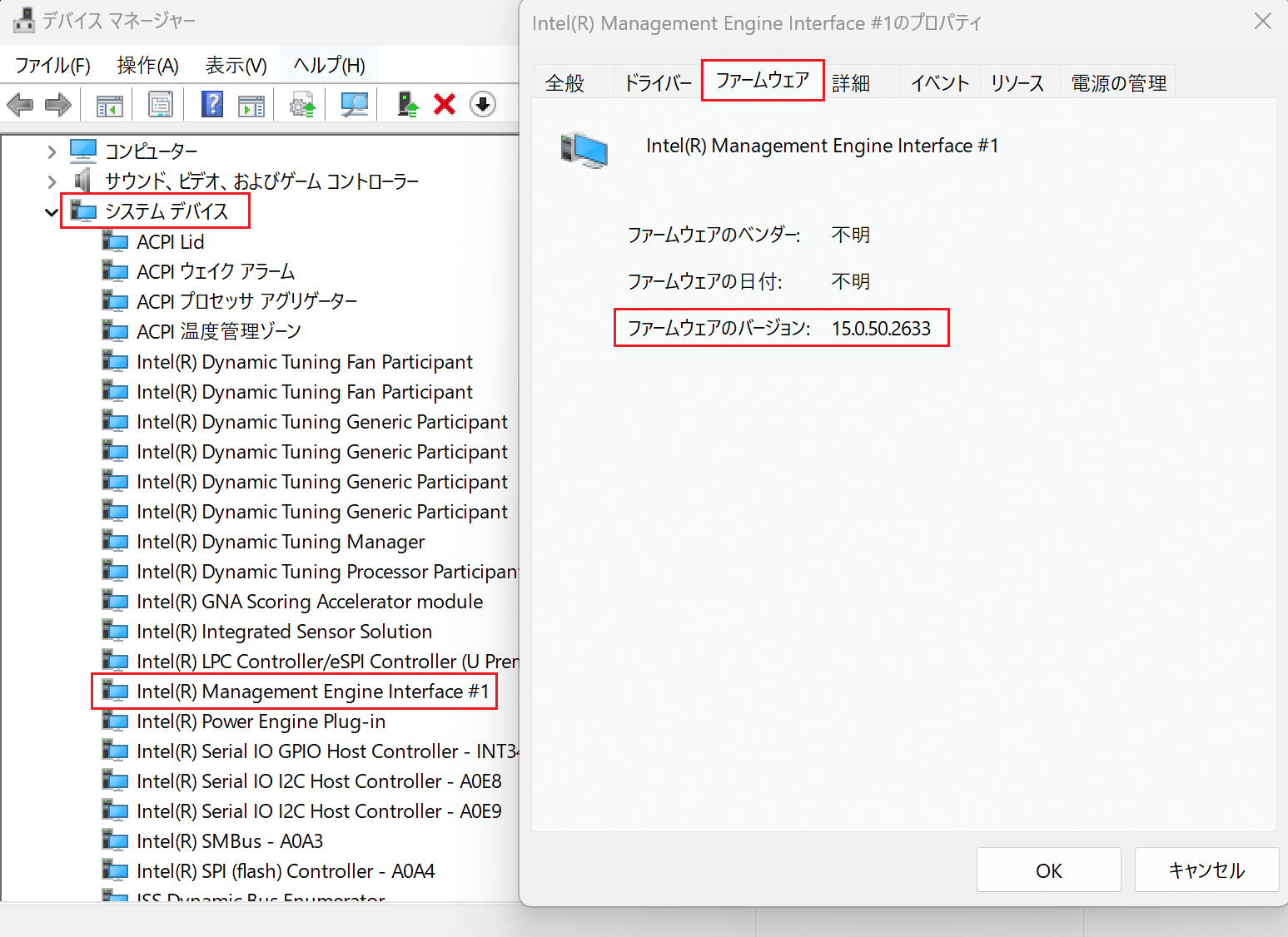Click the ファームウェアの日付 label

tap(704, 281)
